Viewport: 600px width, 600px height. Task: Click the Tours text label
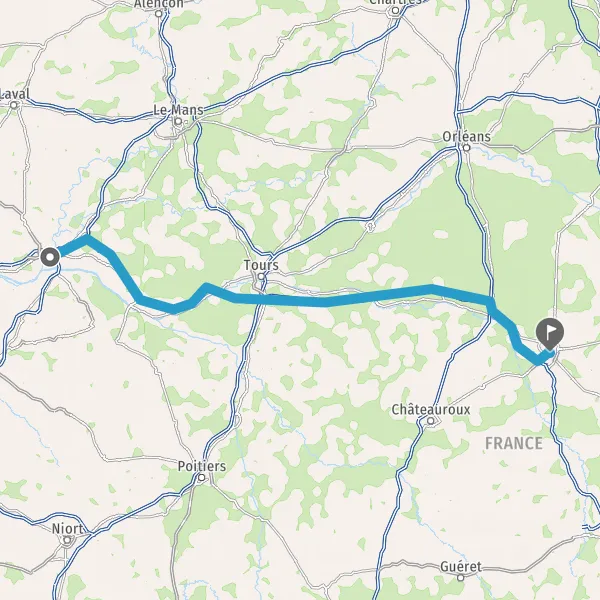tap(261, 265)
